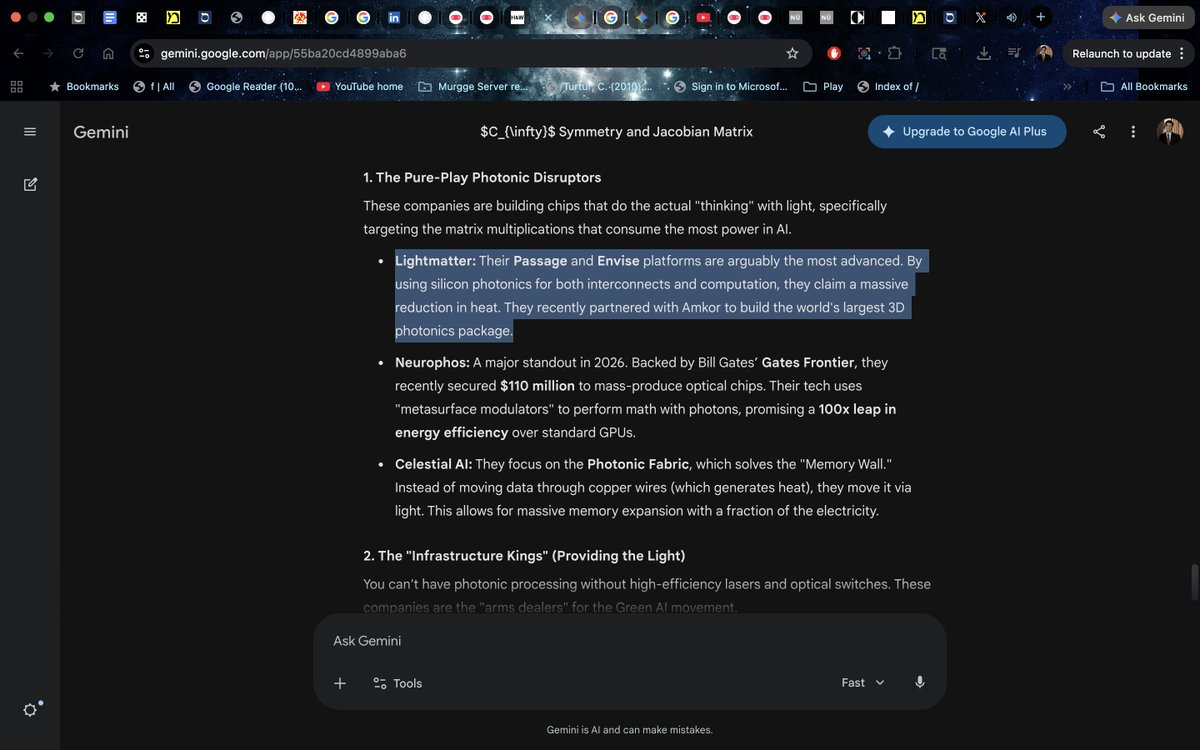
Task: Switch to the Google Docs tab
Action: [x=110, y=18]
